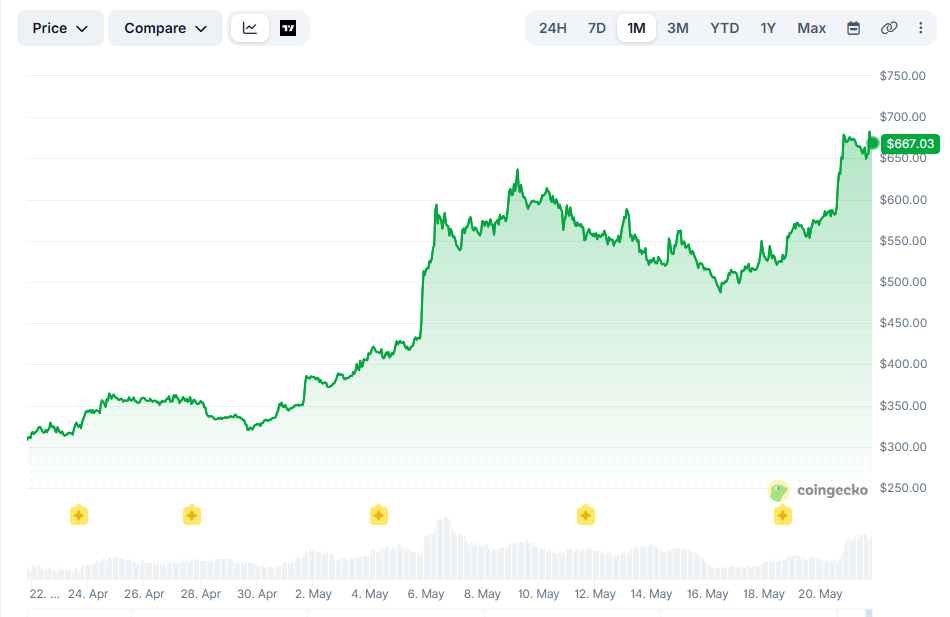This screenshot has width=950, height=617.
Task: Switch to the line chart view icon
Action: coord(250,28)
